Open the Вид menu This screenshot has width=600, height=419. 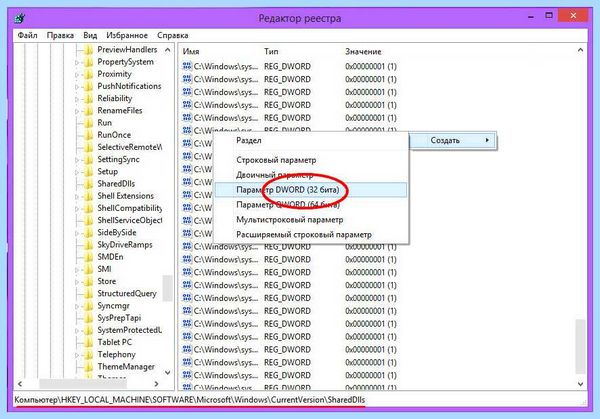[90, 35]
